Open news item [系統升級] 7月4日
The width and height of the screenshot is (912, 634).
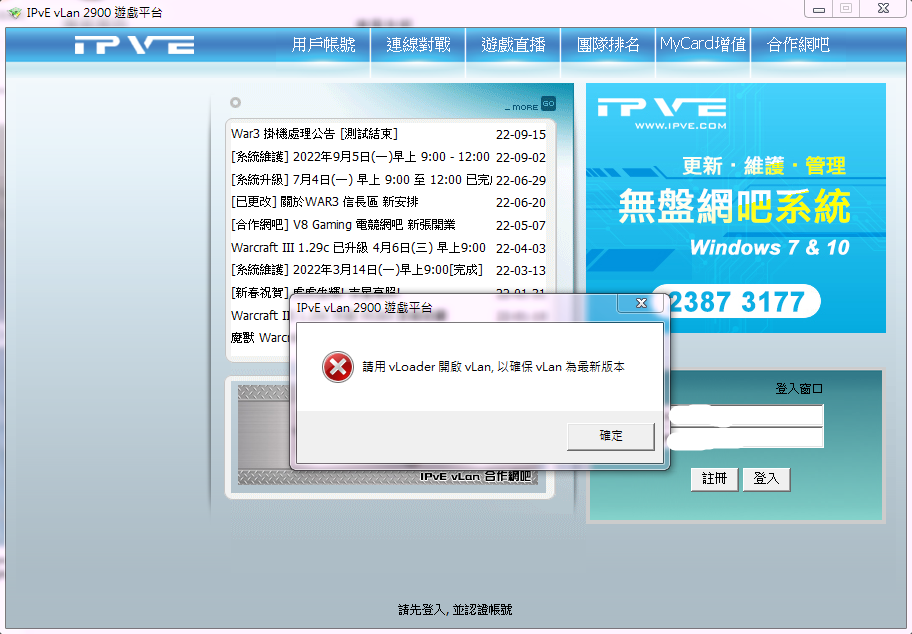[x=361, y=180]
